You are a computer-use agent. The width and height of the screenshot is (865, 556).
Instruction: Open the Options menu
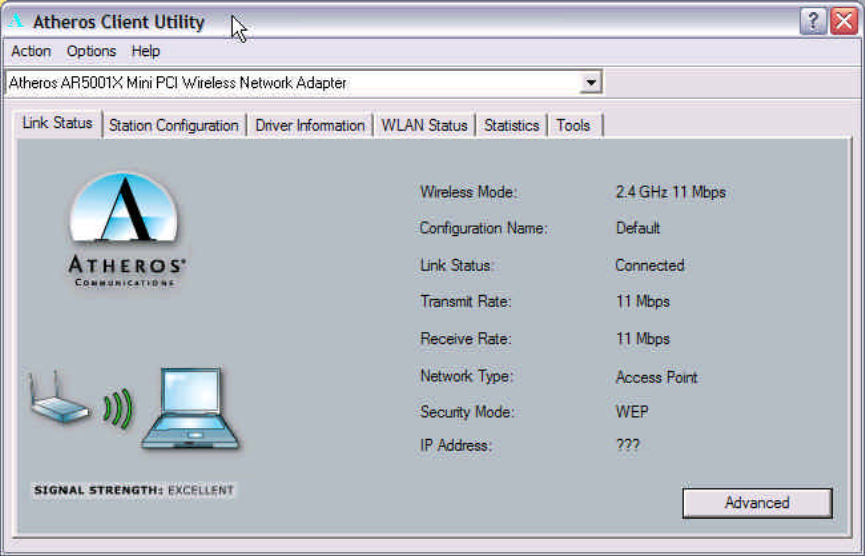point(91,51)
